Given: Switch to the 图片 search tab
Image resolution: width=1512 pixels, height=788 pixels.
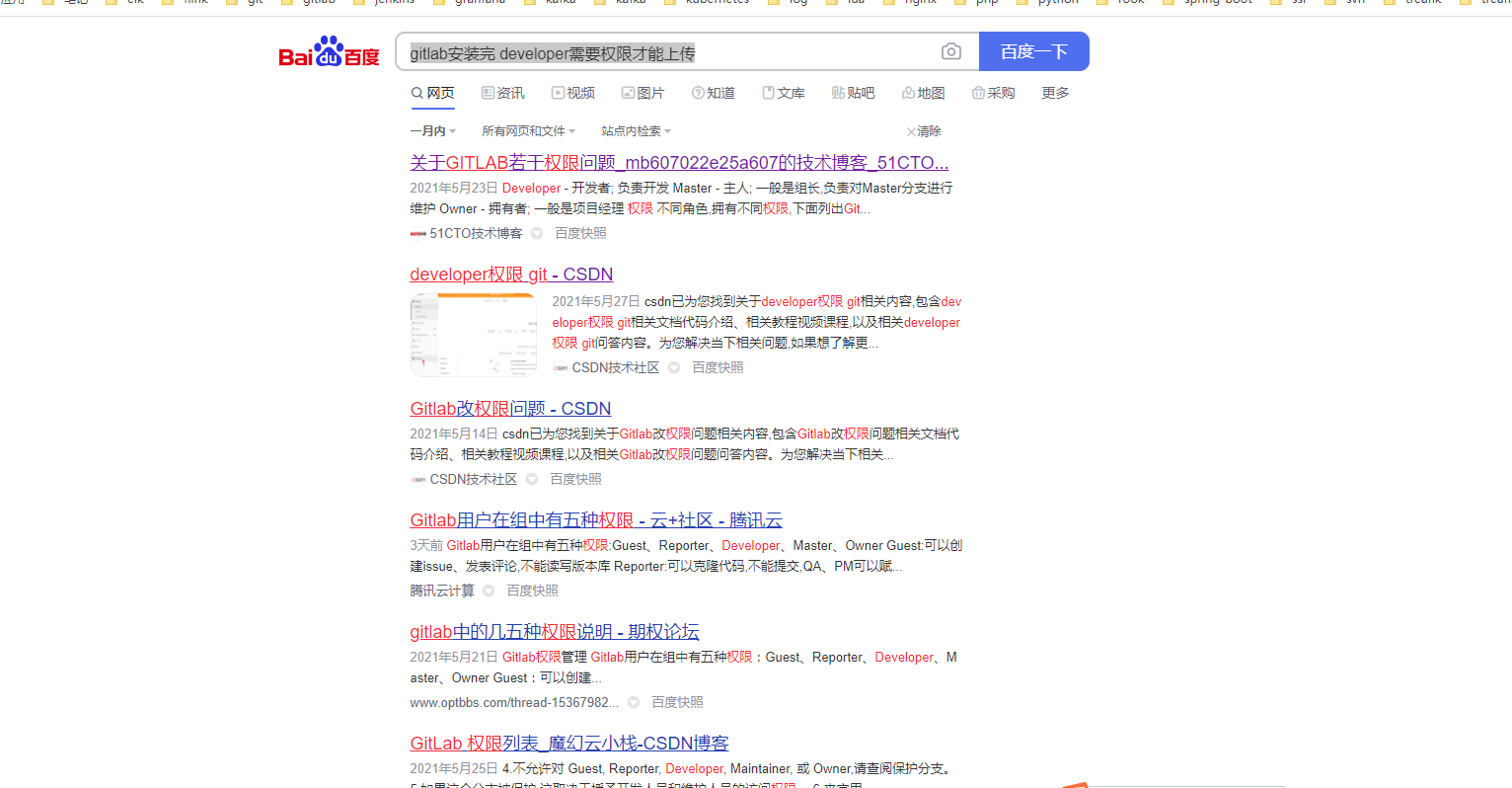Looking at the screenshot, I should [x=643, y=92].
